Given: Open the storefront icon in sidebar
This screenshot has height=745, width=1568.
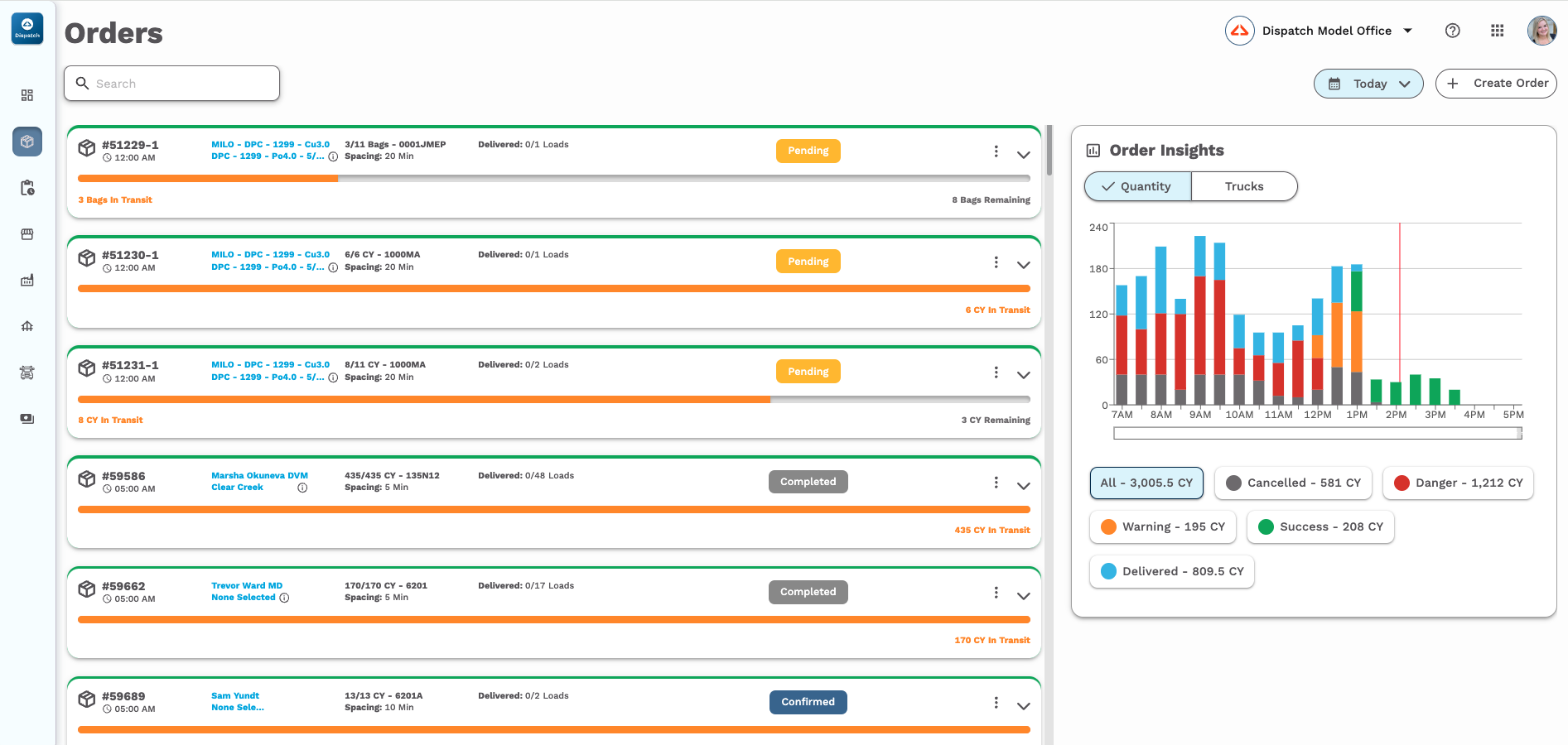Looking at the screenshot, I should 27,234.
